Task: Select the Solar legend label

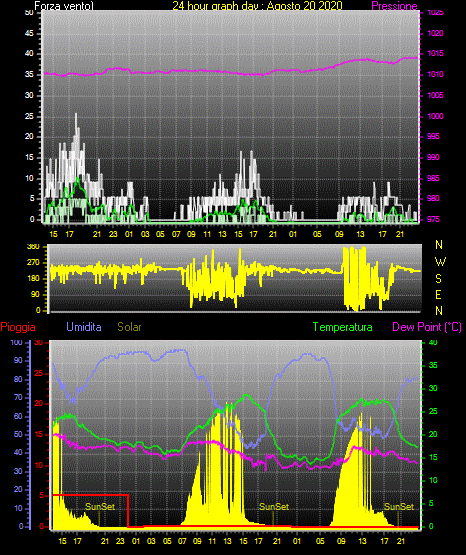Action: click(x=129, y=327)
